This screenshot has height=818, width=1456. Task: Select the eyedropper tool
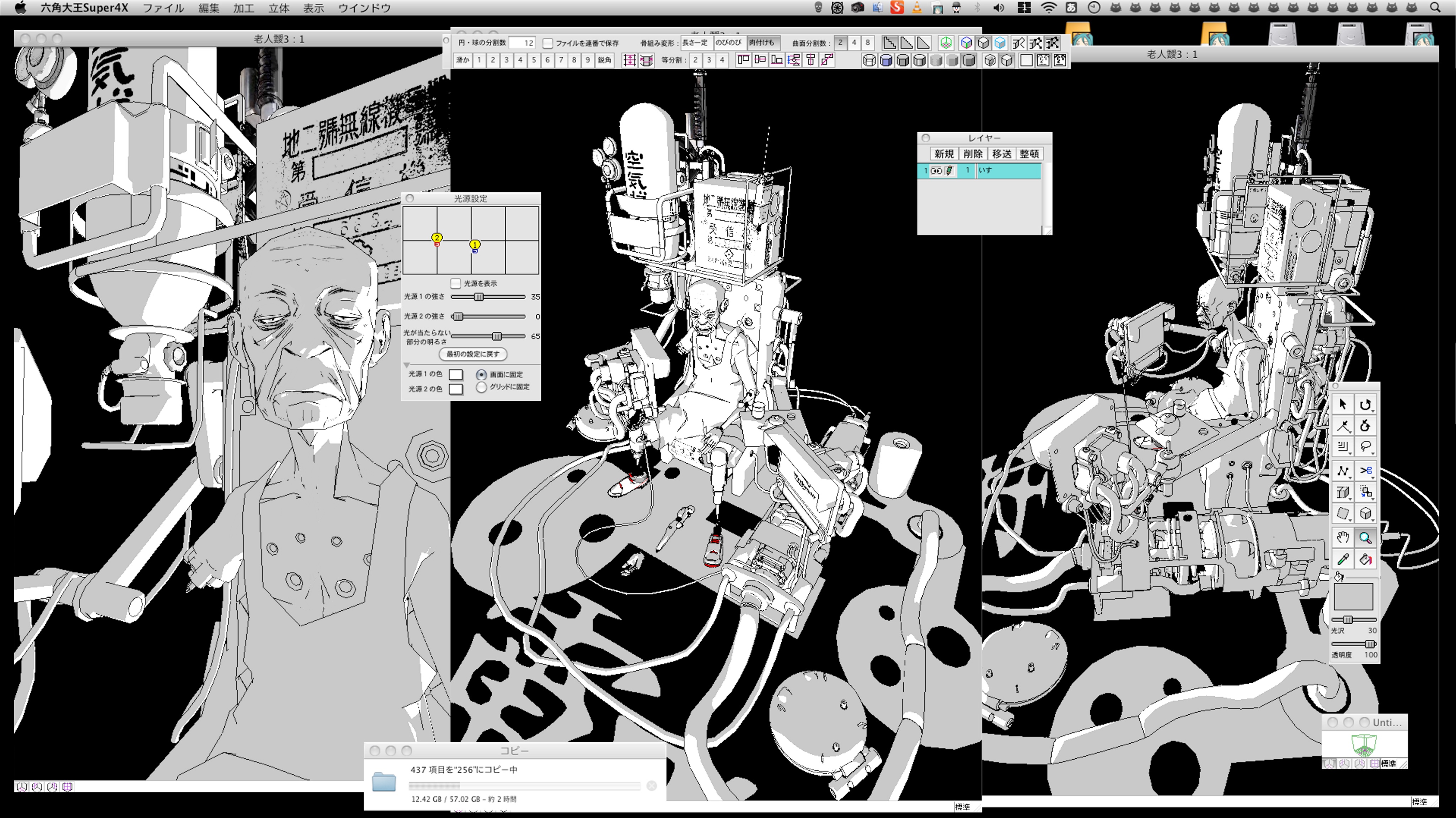(x=1343, y=559)
